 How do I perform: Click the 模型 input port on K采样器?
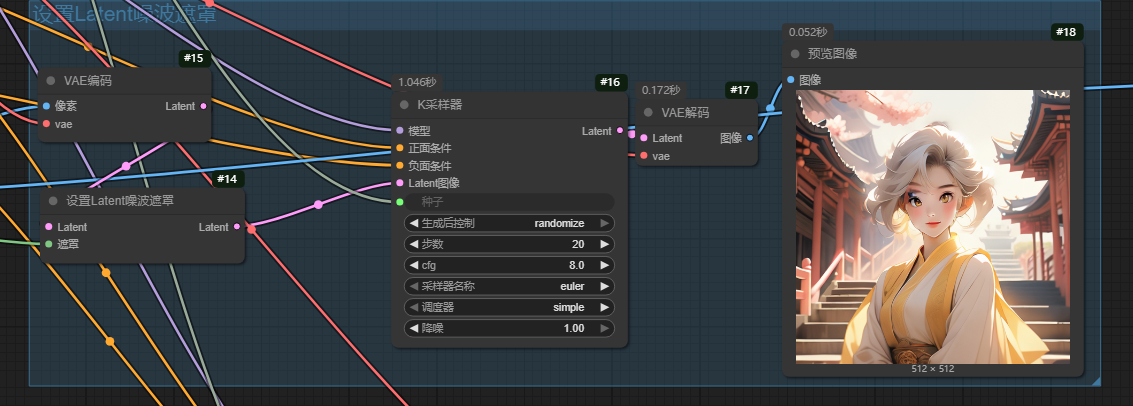pyautogui.click(x=400, y=131)
